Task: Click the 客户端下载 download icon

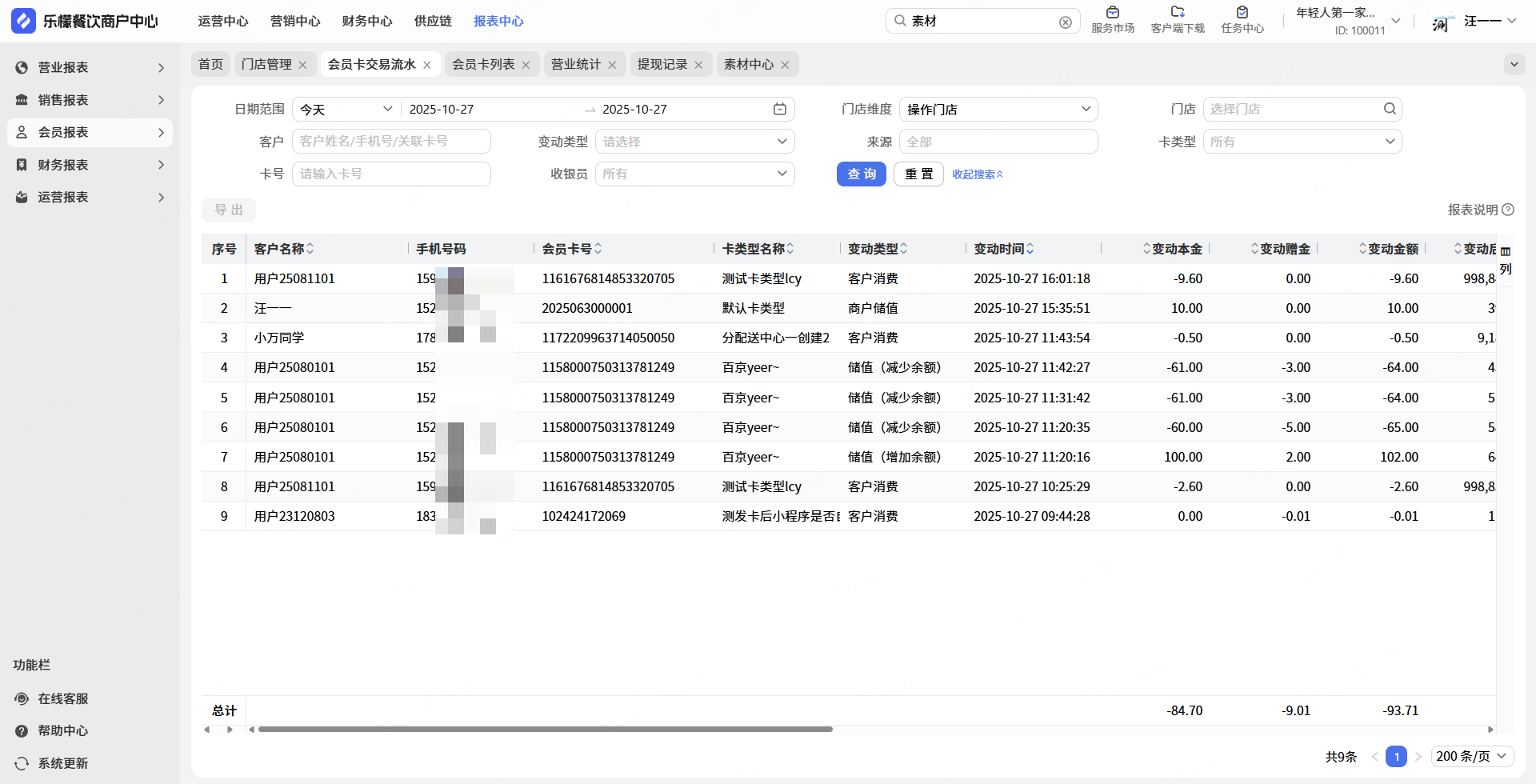Action: click(x=1177, y=13)
